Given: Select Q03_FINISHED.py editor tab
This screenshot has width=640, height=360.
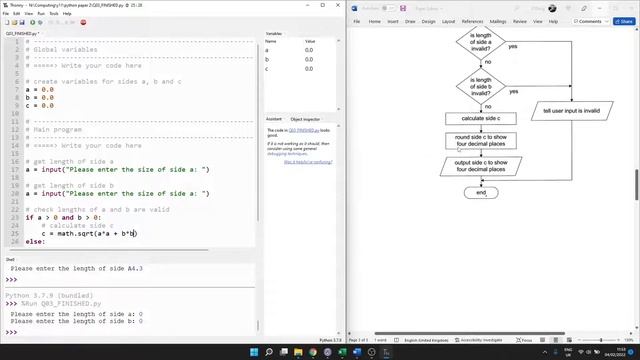Looking at the screenshot, I should [x=22, y=33].
